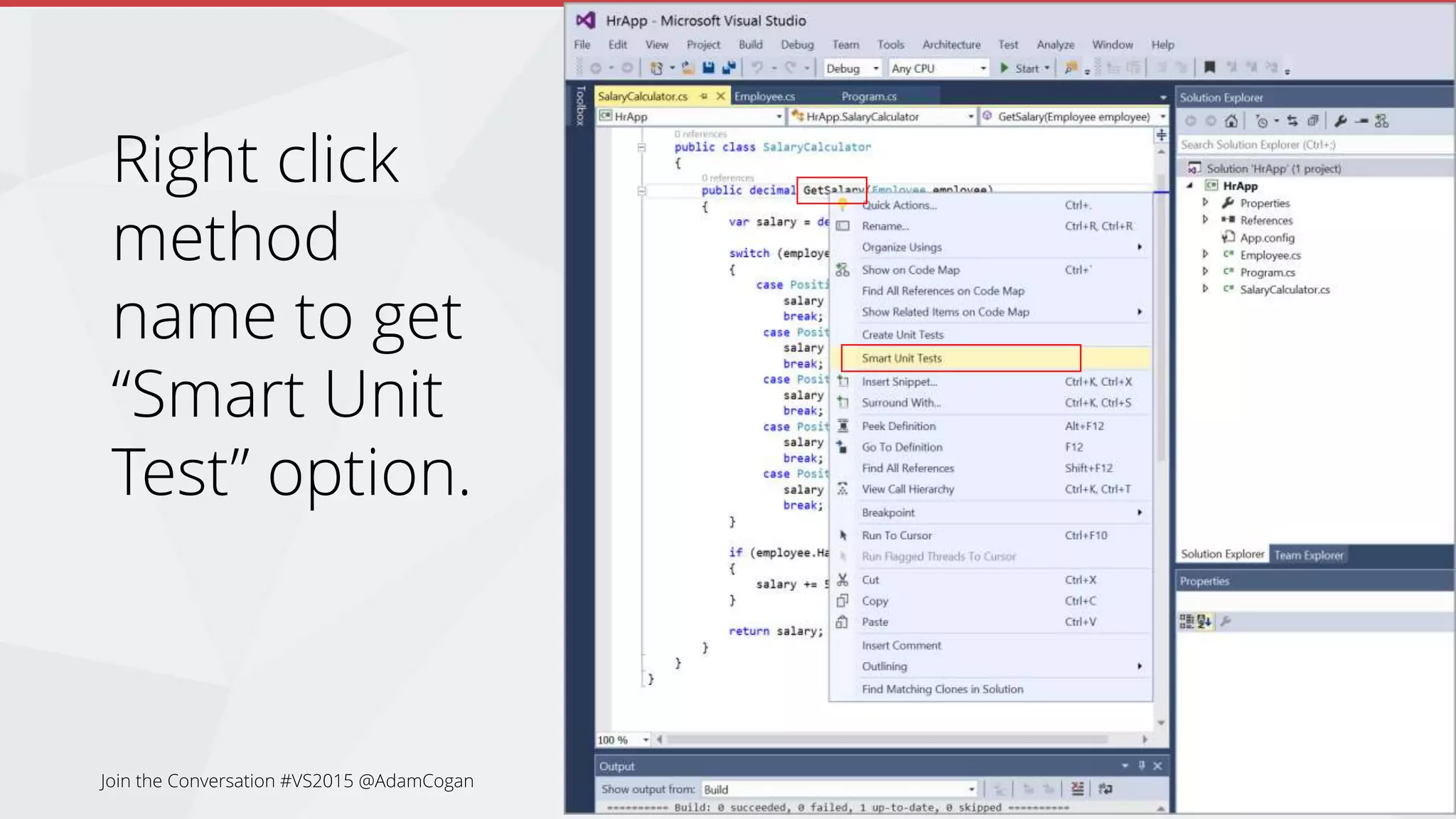Click the Find in Files toolbar icon

[x=1071, y=68]
